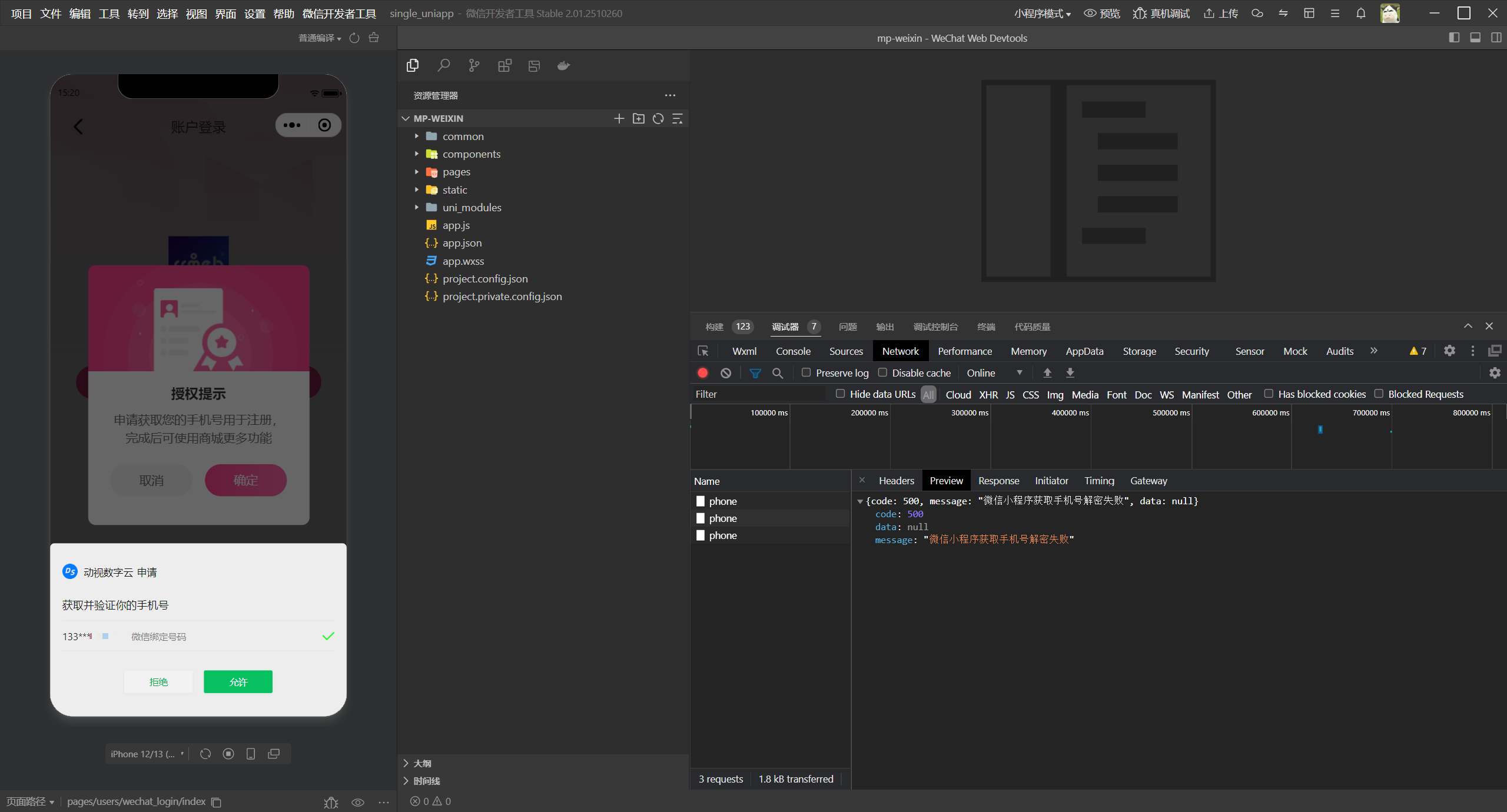Open devtools settings gear
Screen dimensions: 1507x812
tap(1449, 351)
